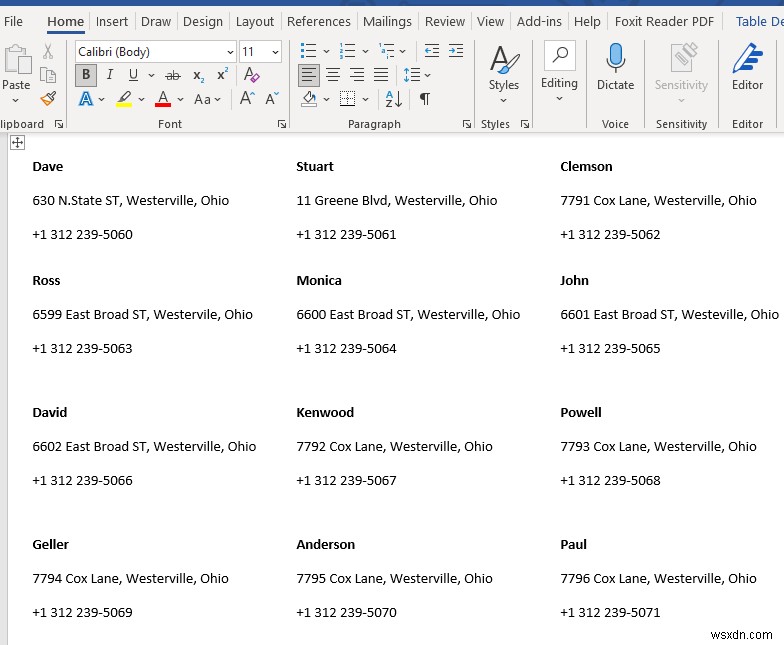Screen dimensions: 784x645
Task: Select the Format Painter brush
Action: pyautogui.click(x=48, y=98)
